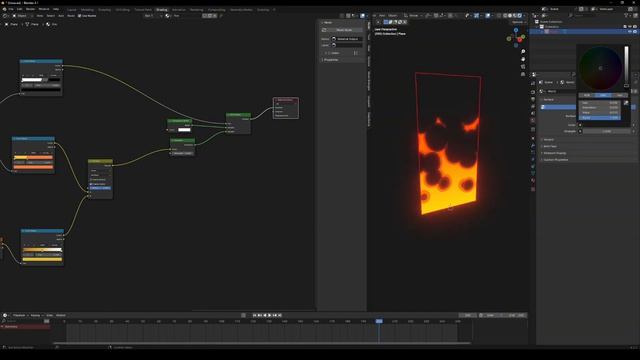Click the orange color swatch on the middle color ramp node
This screenshot has width=640, height=360.
tap(33, 167)
